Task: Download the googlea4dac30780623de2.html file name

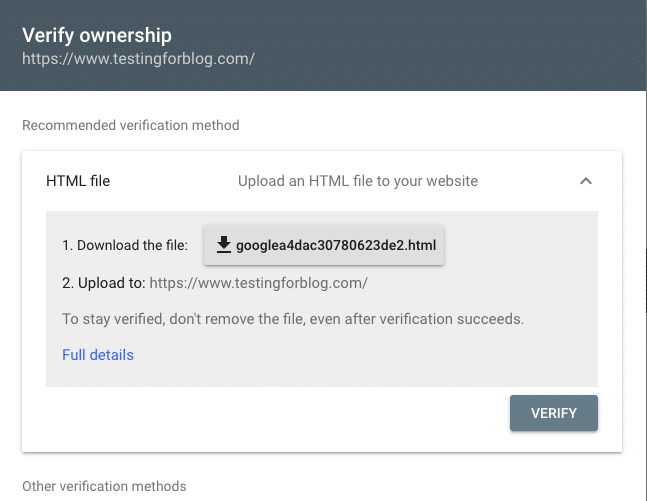Action: coord(335,245)
